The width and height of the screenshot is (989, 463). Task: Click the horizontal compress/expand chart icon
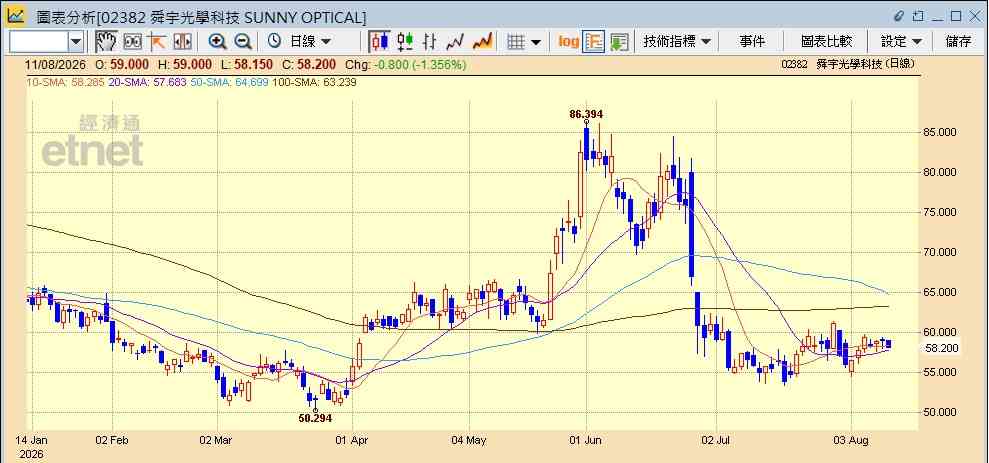pos(182,42)
